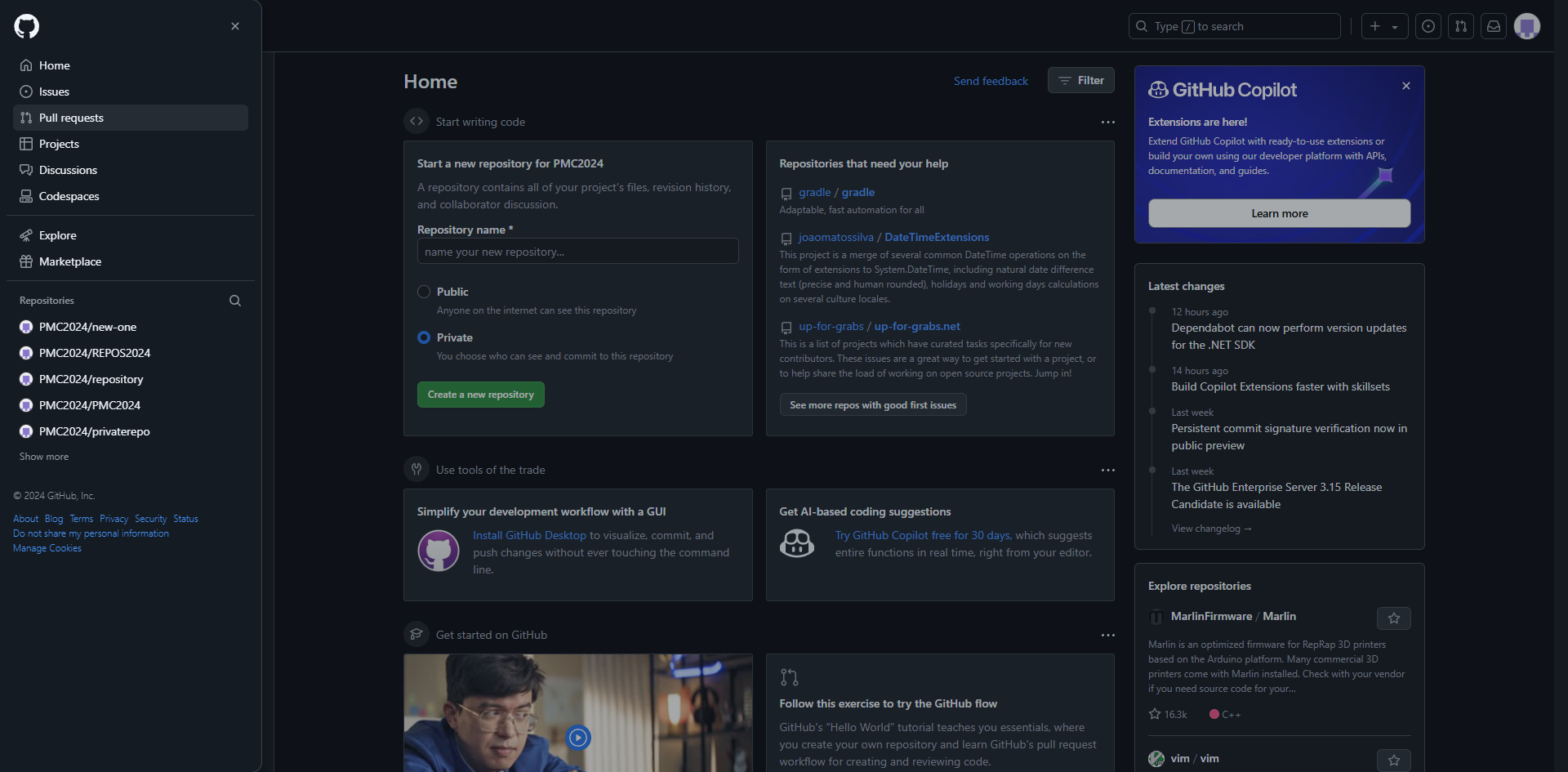Screen dimensions: 1568x772
Task: Open Codespaces in the sidebar
Action: tap(131, 196)
